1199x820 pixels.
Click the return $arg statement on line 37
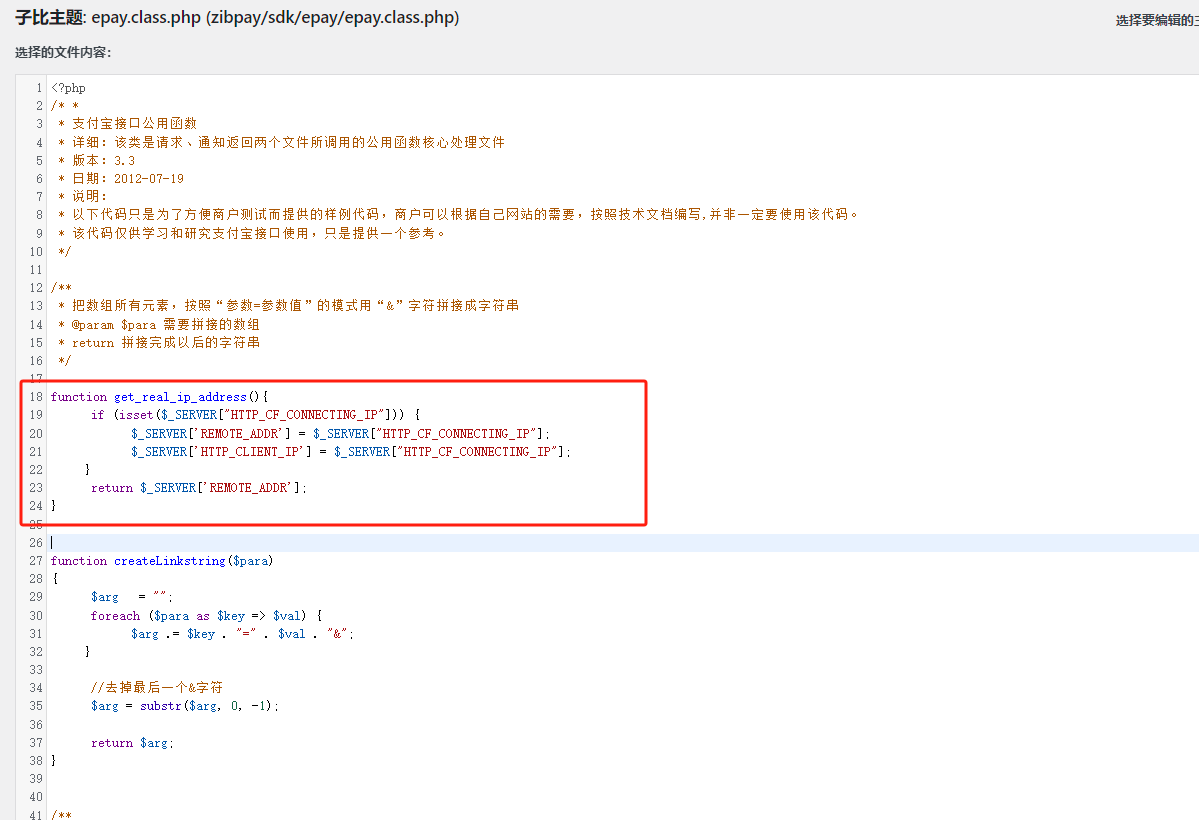pos(132,743)
